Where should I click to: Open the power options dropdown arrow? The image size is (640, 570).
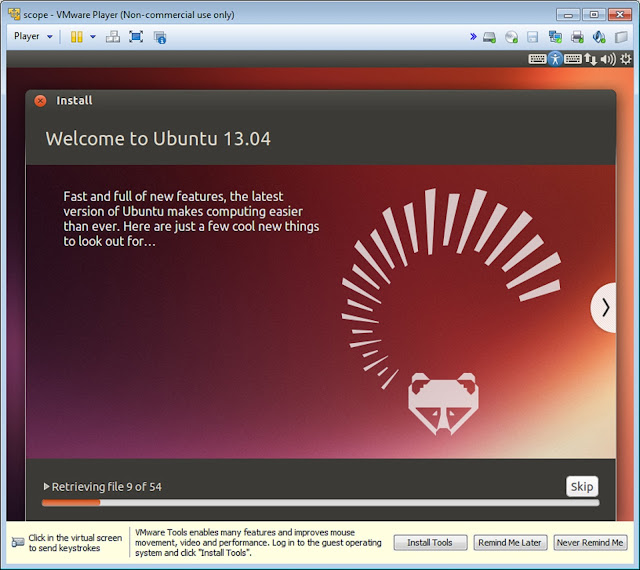93,37
